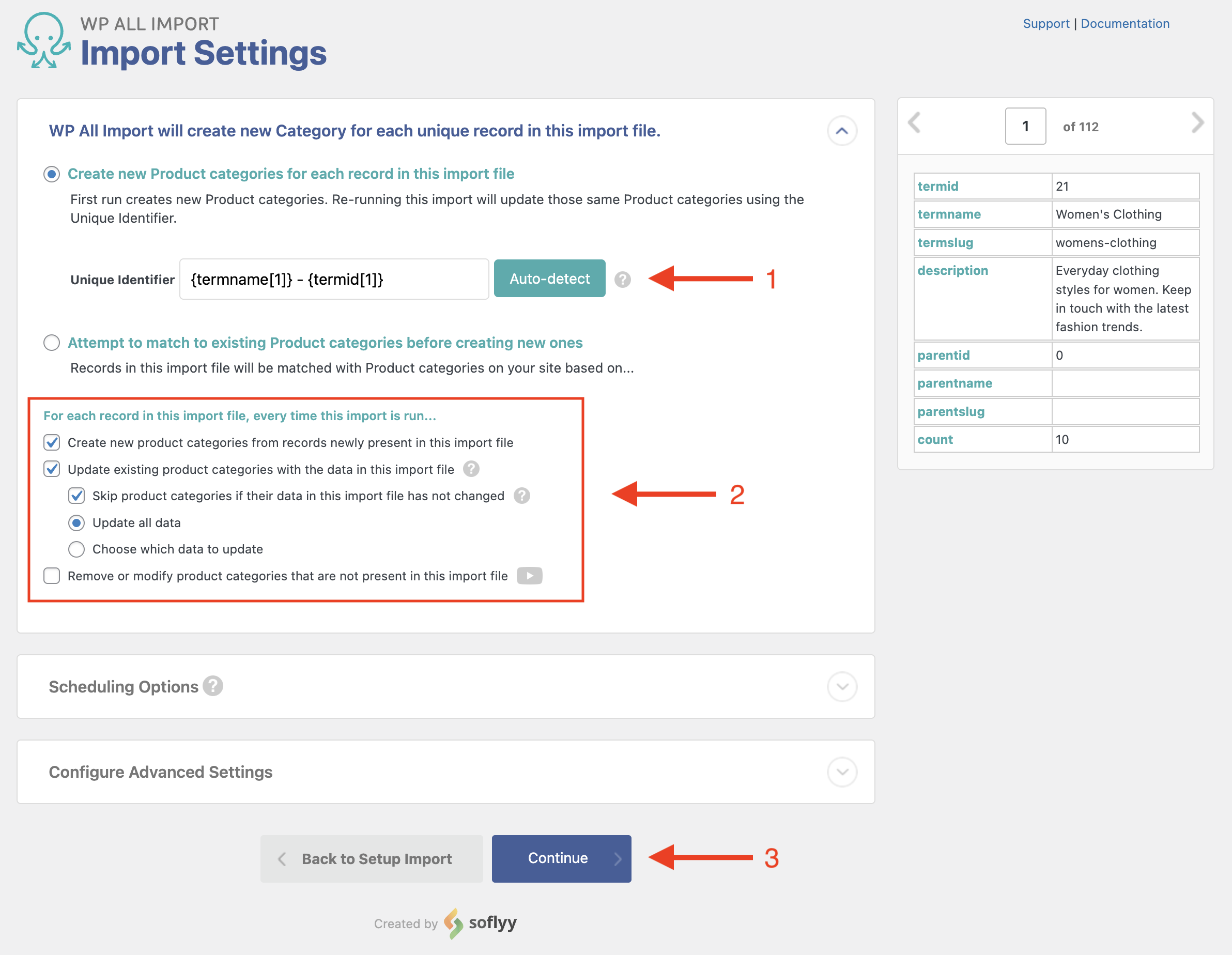Expand Scheduling Options section chevron
The image size is (1232, 955).
842,686
